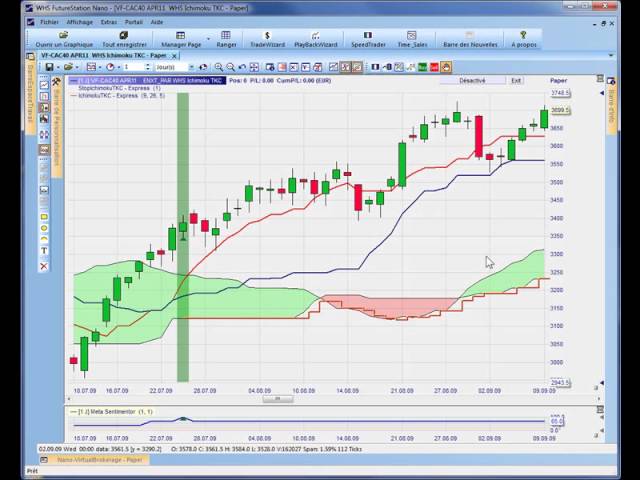Screen dimensions: 640x480
Task: Switch to Nano-VirtualBrokerage - Paper tab
Action: [100, 460]
